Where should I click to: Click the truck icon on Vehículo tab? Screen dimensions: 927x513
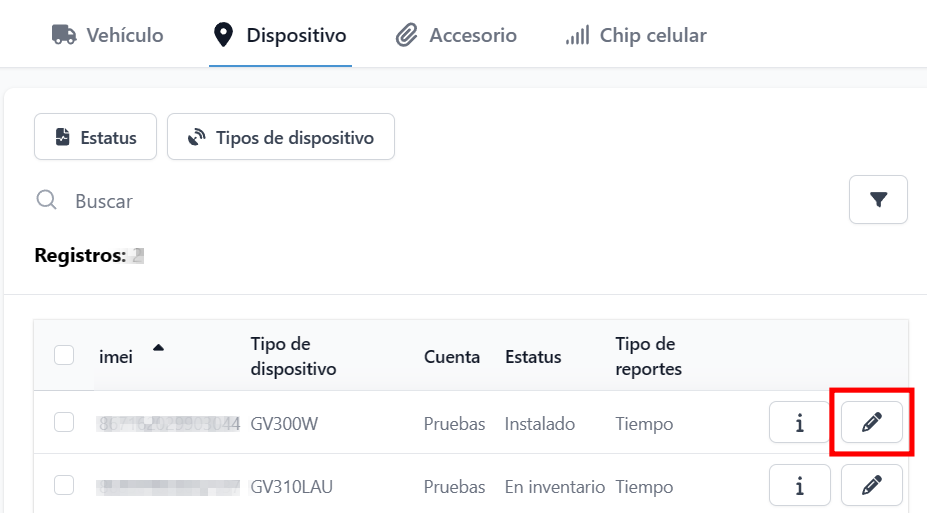coord(64,35)
